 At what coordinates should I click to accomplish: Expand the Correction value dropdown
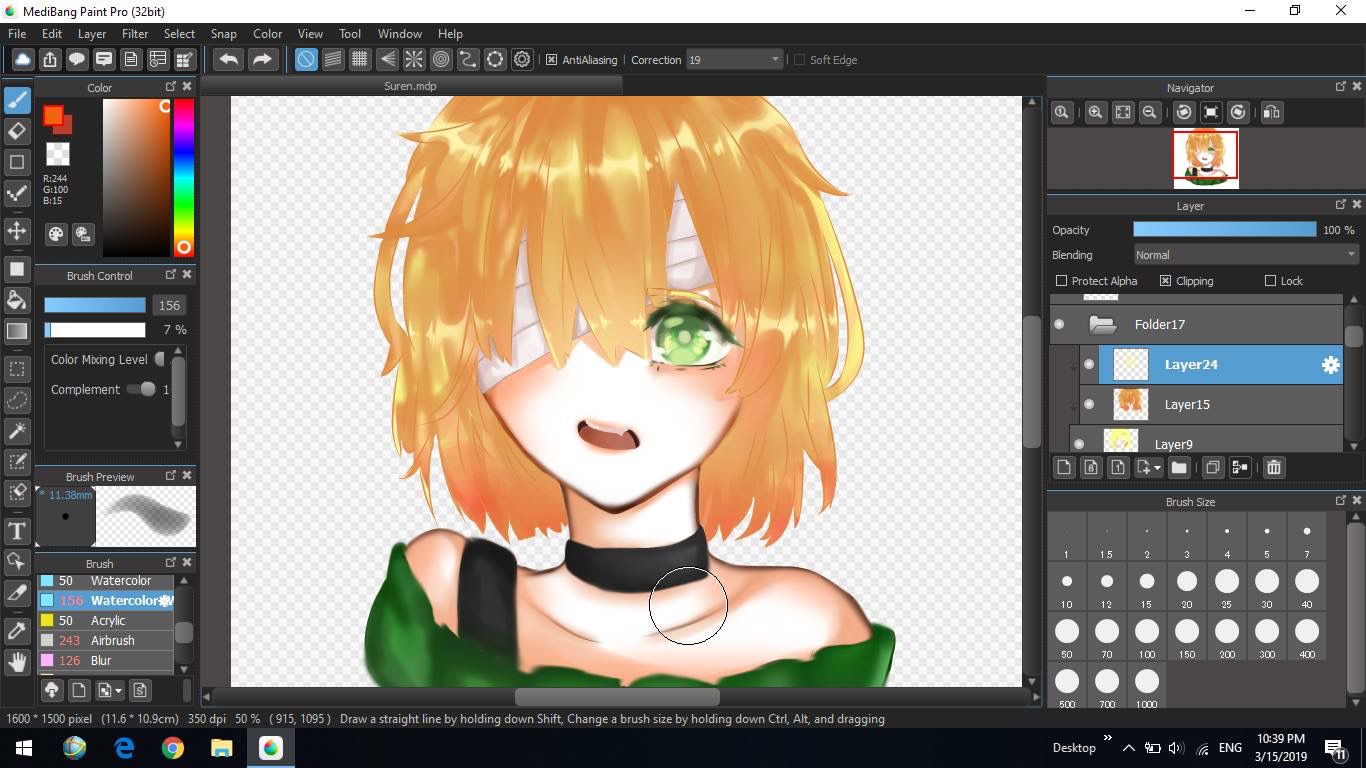tap(775, 60)
